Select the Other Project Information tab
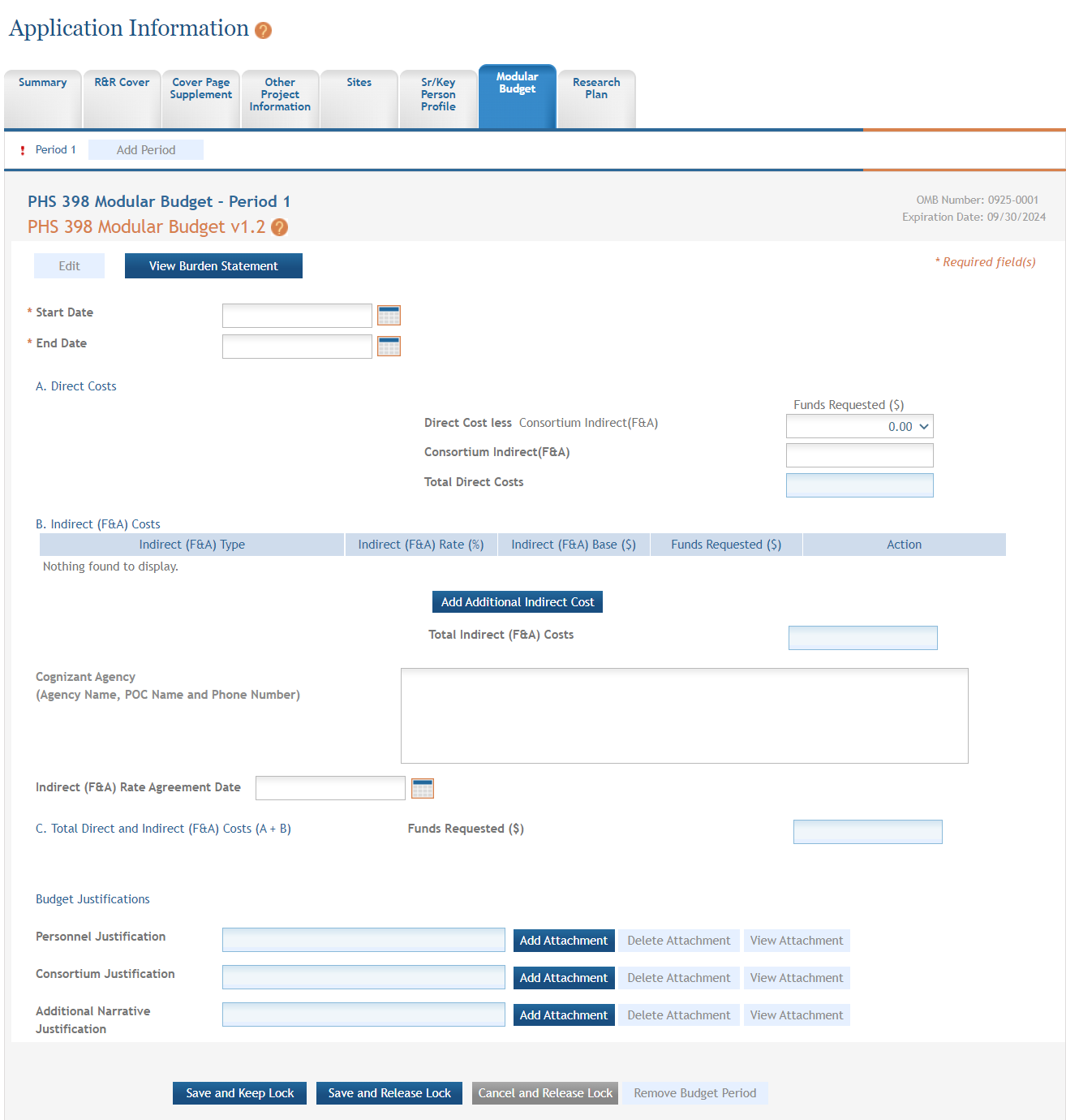This screenshot has width=1066, height=1120. tap(280, 95)
